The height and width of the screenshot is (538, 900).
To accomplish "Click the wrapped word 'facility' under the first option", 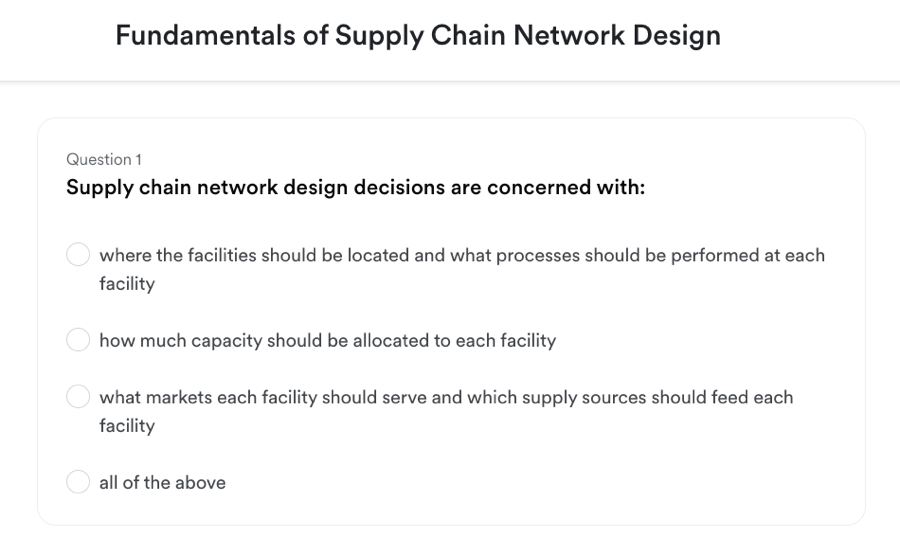I will (x=127, y=284).
